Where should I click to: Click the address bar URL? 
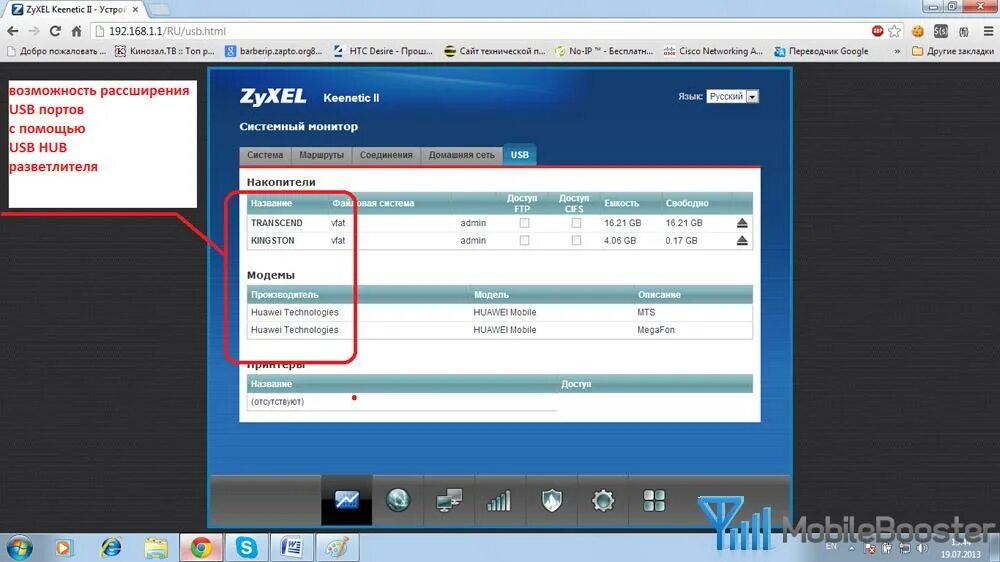point(167,31)
